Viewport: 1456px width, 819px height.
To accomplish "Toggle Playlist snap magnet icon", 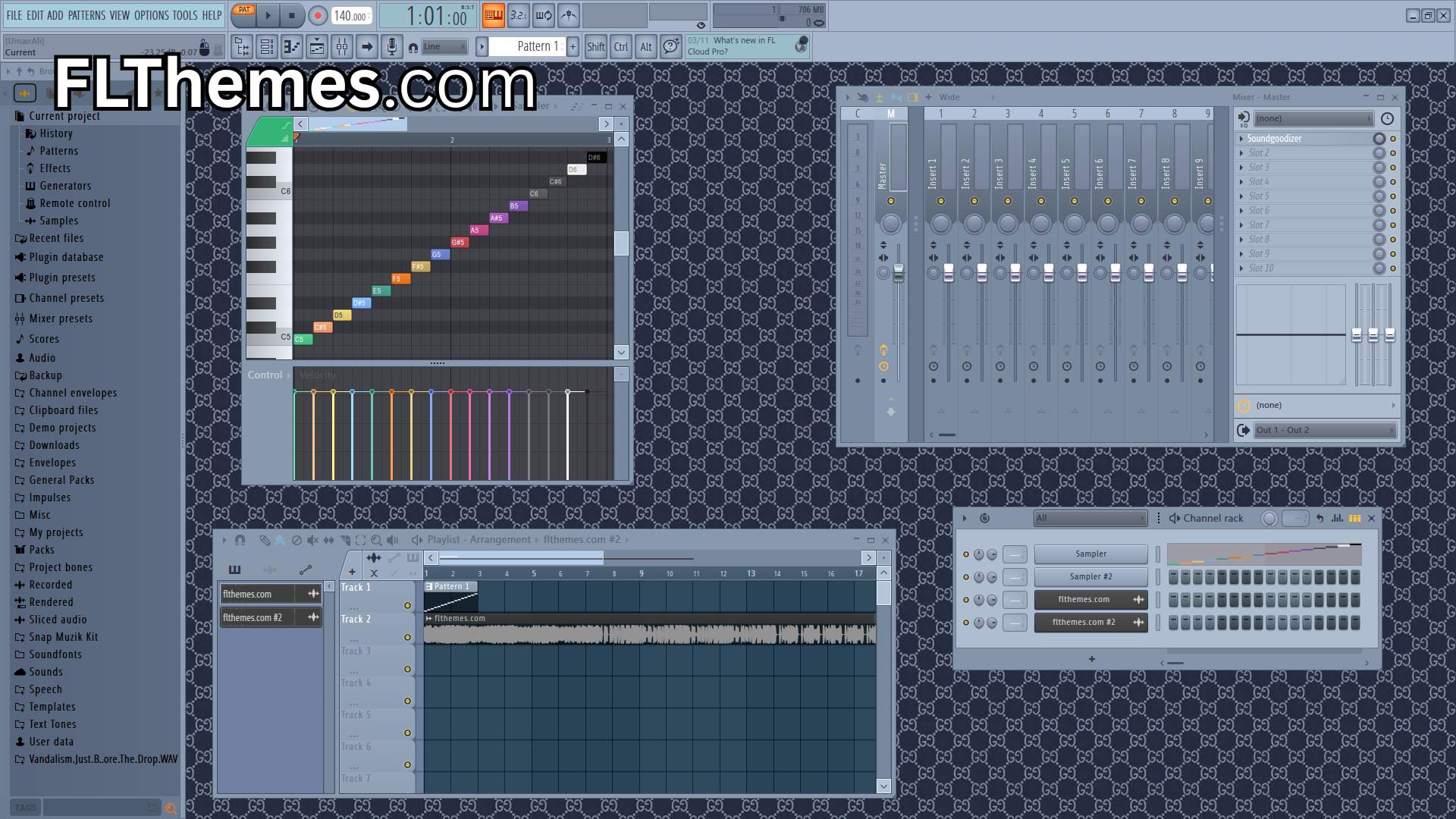I will pos(240,540).
